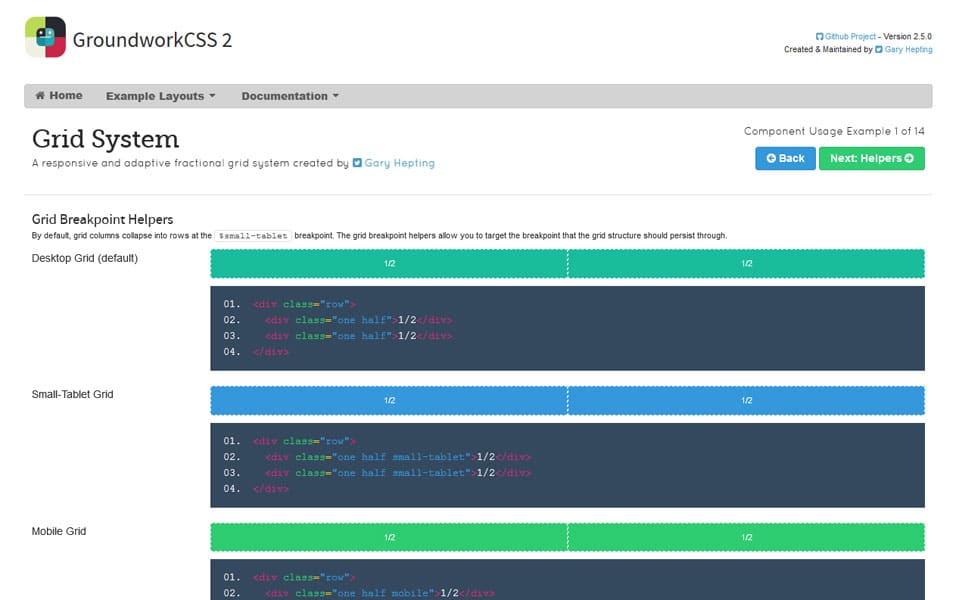
Task: Click the GitHub octocat icon in the header
Action: [818, 34]
